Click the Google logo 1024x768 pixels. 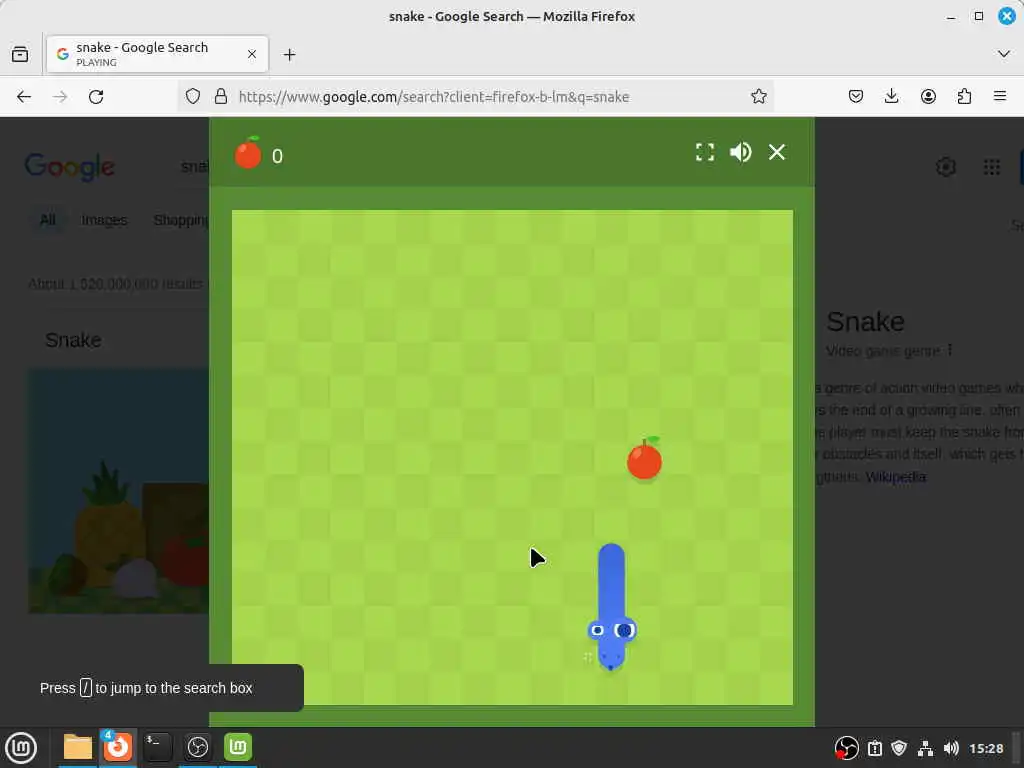coord(70,167)
